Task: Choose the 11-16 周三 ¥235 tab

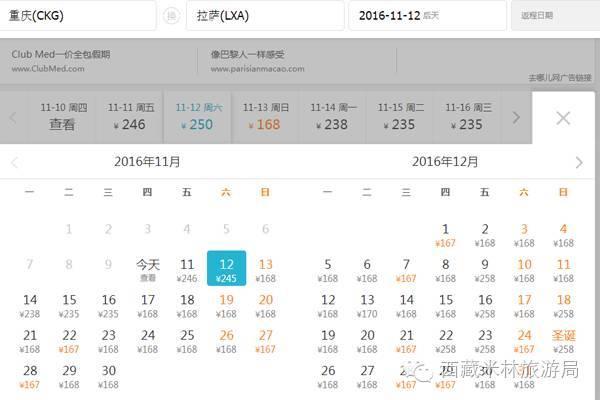Action: coord(464,116)
